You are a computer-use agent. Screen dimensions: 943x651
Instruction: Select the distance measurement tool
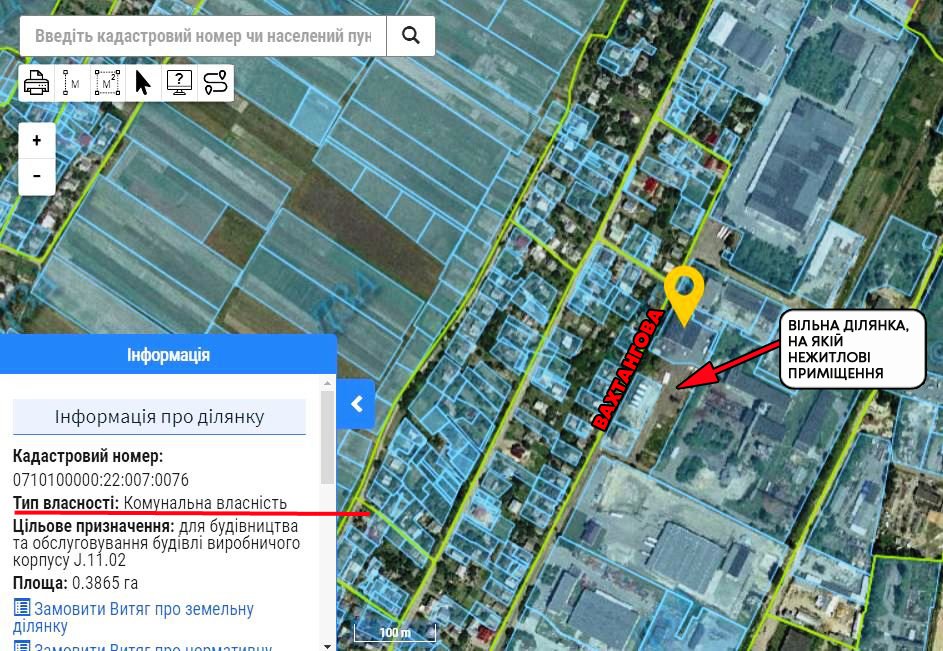coord(72,83)
